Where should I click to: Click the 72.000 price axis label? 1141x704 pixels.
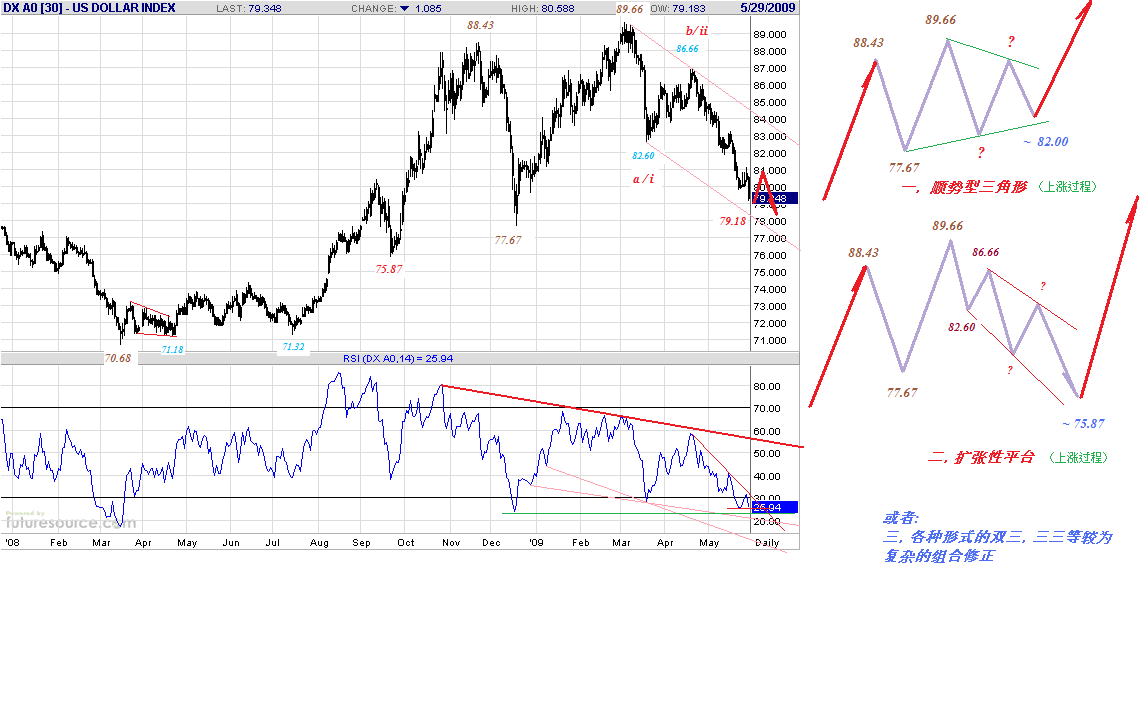(x=770, y=323)
